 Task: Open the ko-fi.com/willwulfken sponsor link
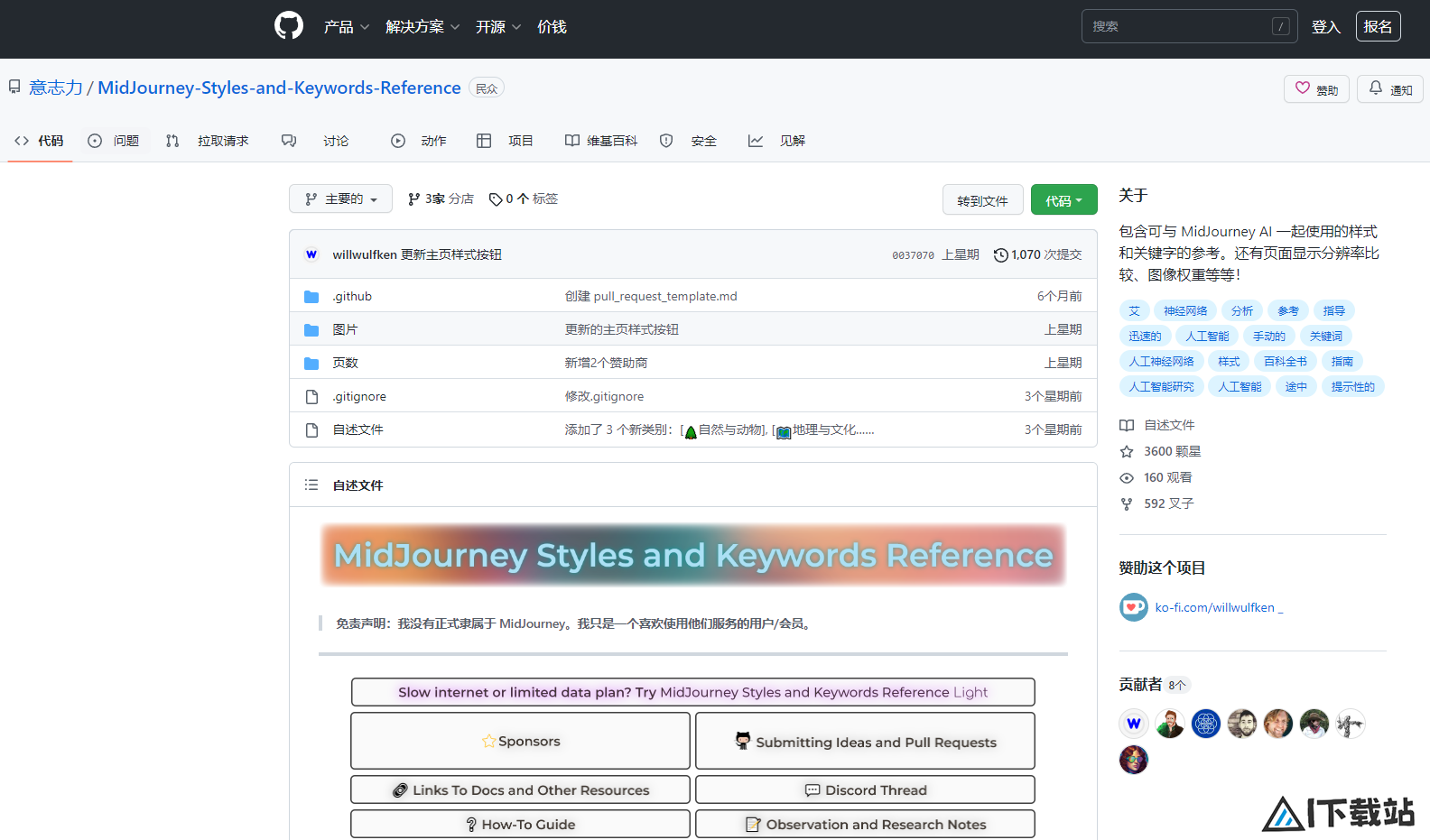point(1219,607)
